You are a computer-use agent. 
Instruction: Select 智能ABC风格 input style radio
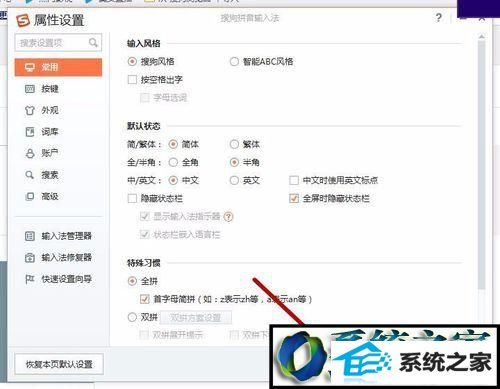[x=234, y=62]
